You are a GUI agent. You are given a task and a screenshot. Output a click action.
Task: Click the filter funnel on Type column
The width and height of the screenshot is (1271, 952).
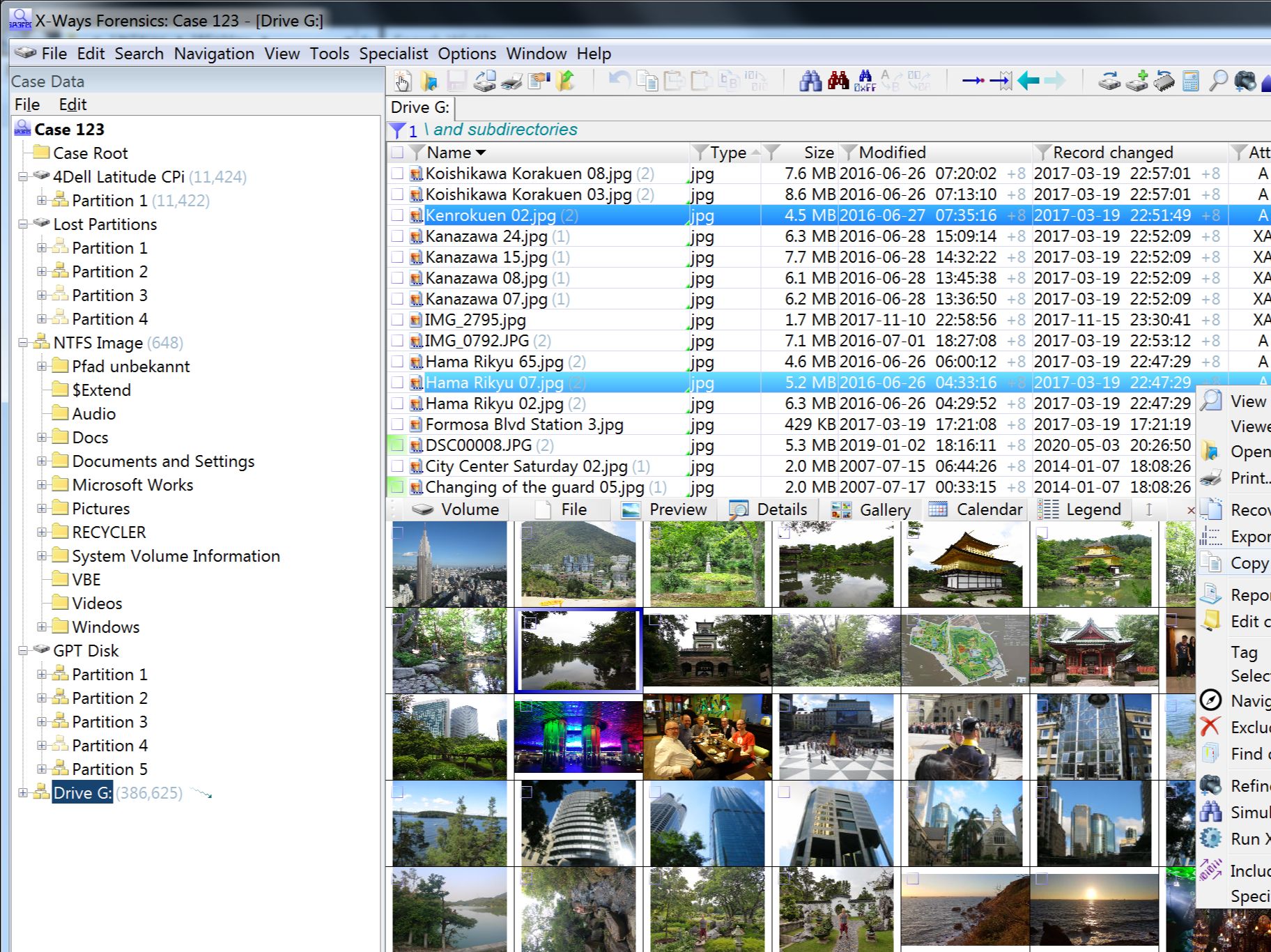(x=700, y=153)
